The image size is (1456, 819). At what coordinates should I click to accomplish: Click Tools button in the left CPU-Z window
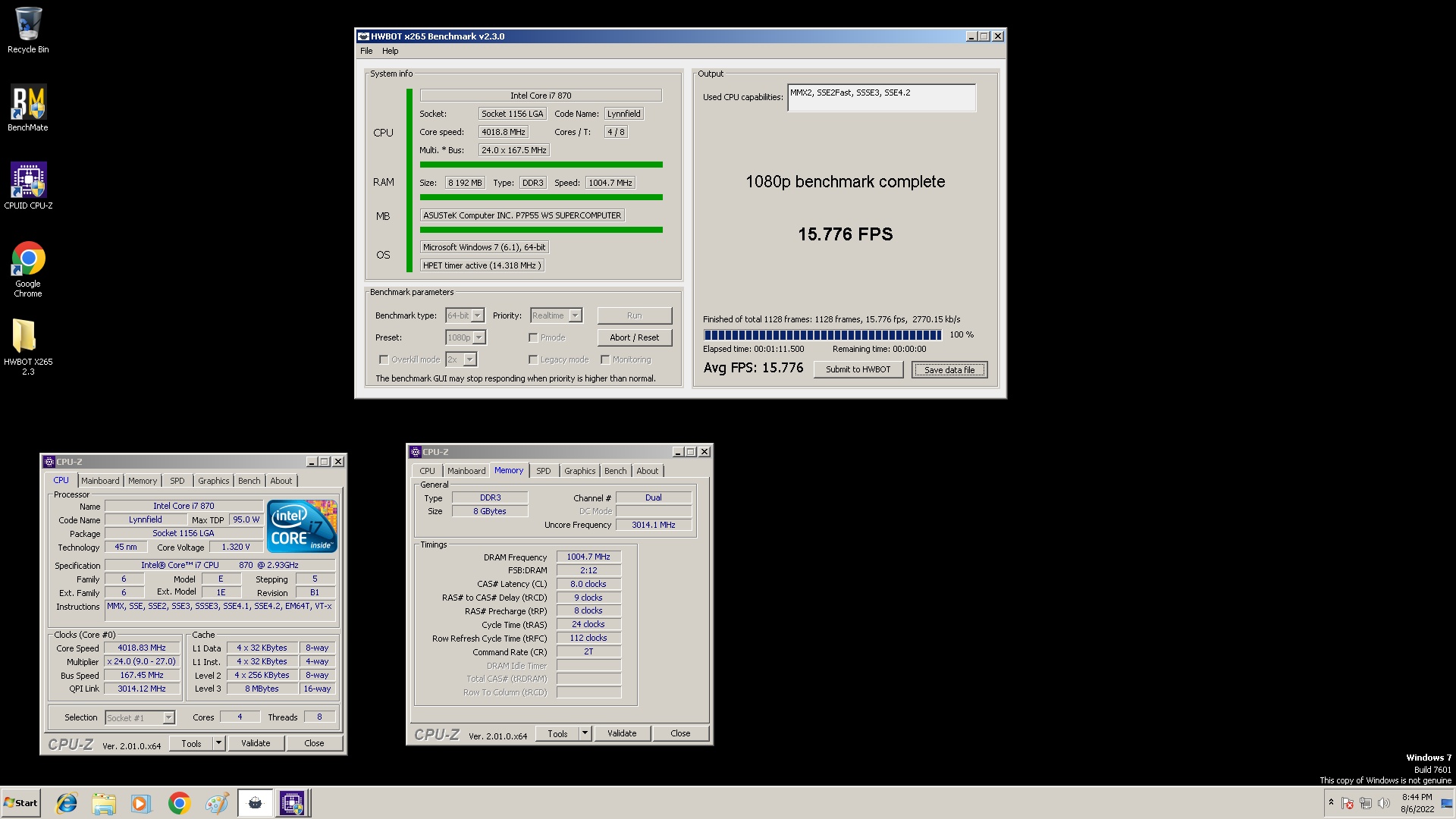(191, 744)
